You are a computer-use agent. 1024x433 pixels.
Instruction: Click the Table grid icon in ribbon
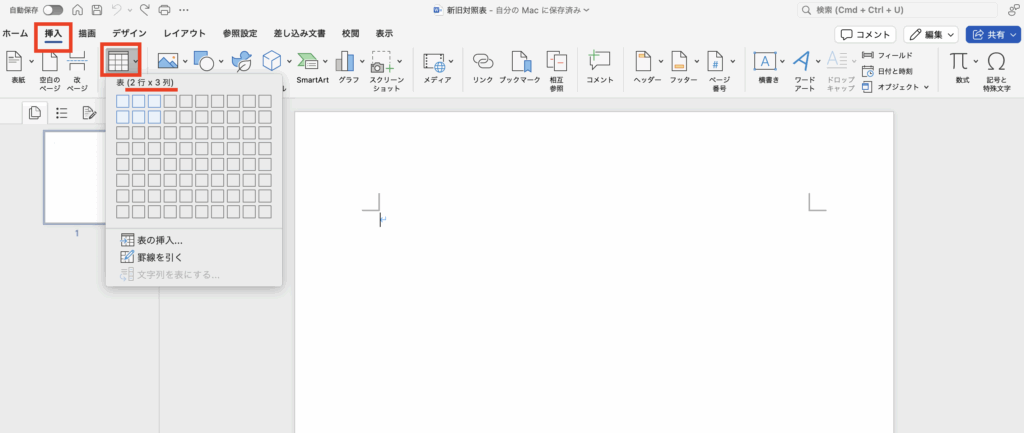(x=117, y=61)
